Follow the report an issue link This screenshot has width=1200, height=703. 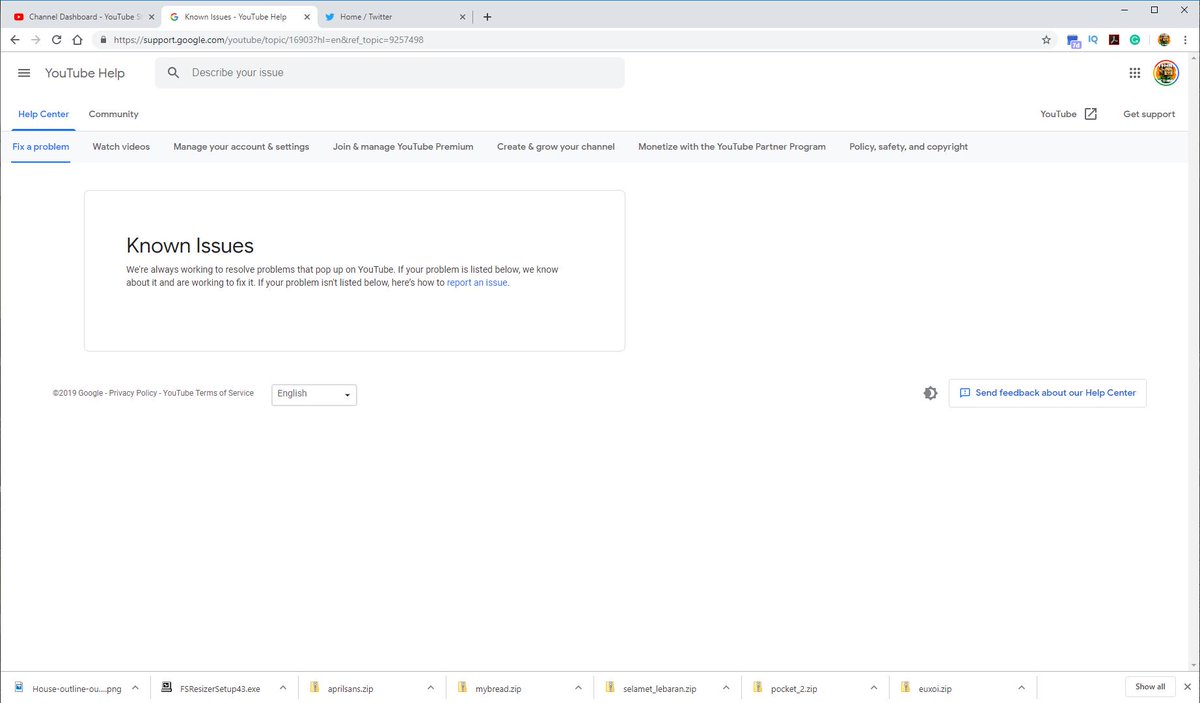[477, 283]
